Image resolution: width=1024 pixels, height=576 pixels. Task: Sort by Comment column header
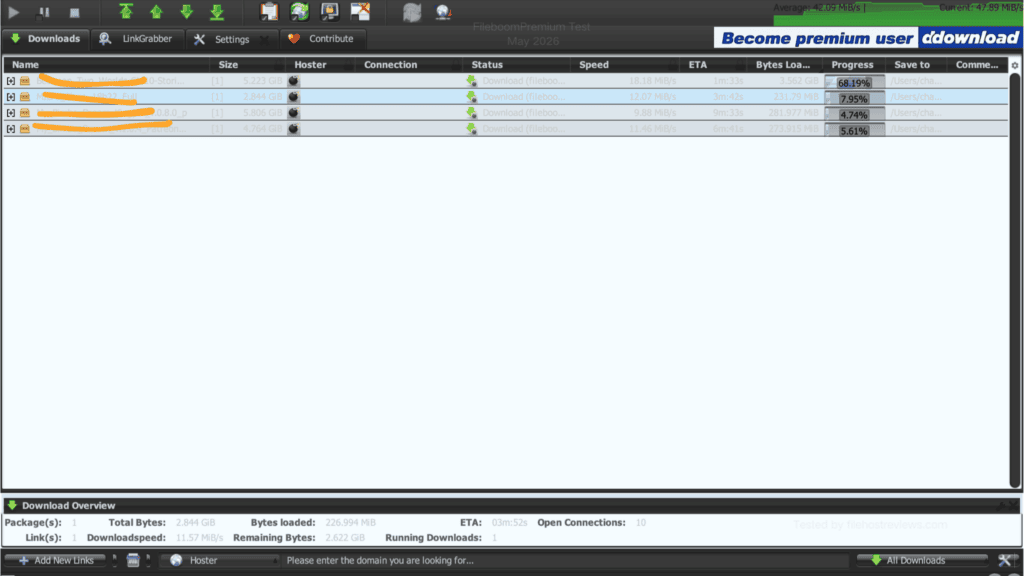click(978, 65)
